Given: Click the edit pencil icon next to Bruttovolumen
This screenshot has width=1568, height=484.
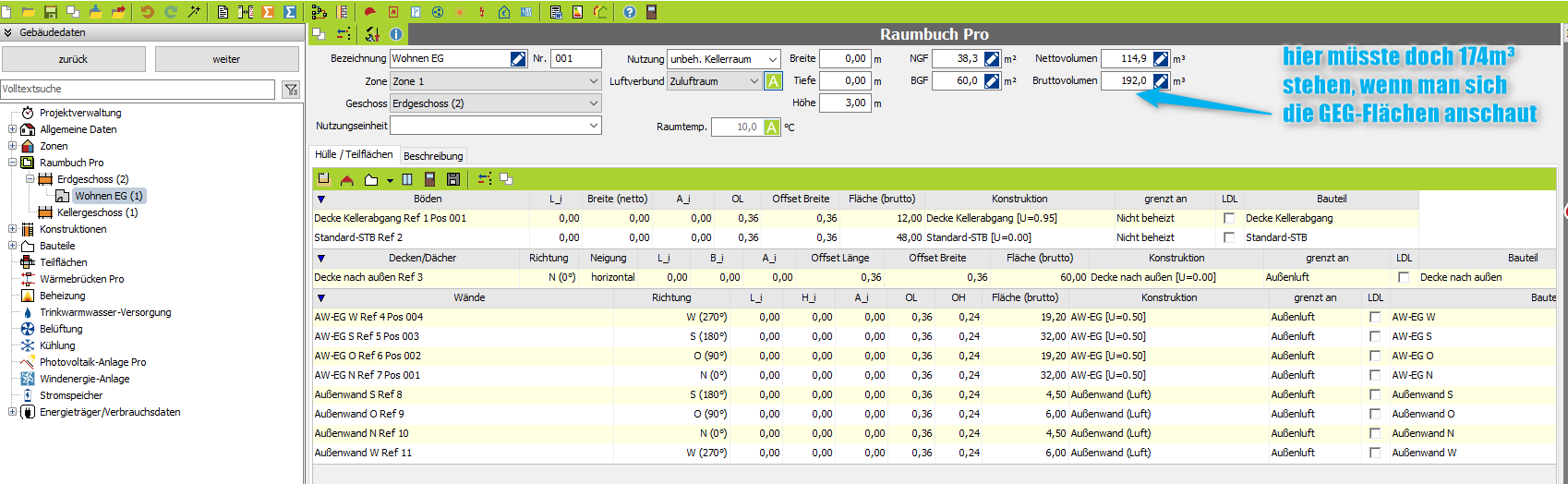Looking at the screenshot, I should (1161, 81).
